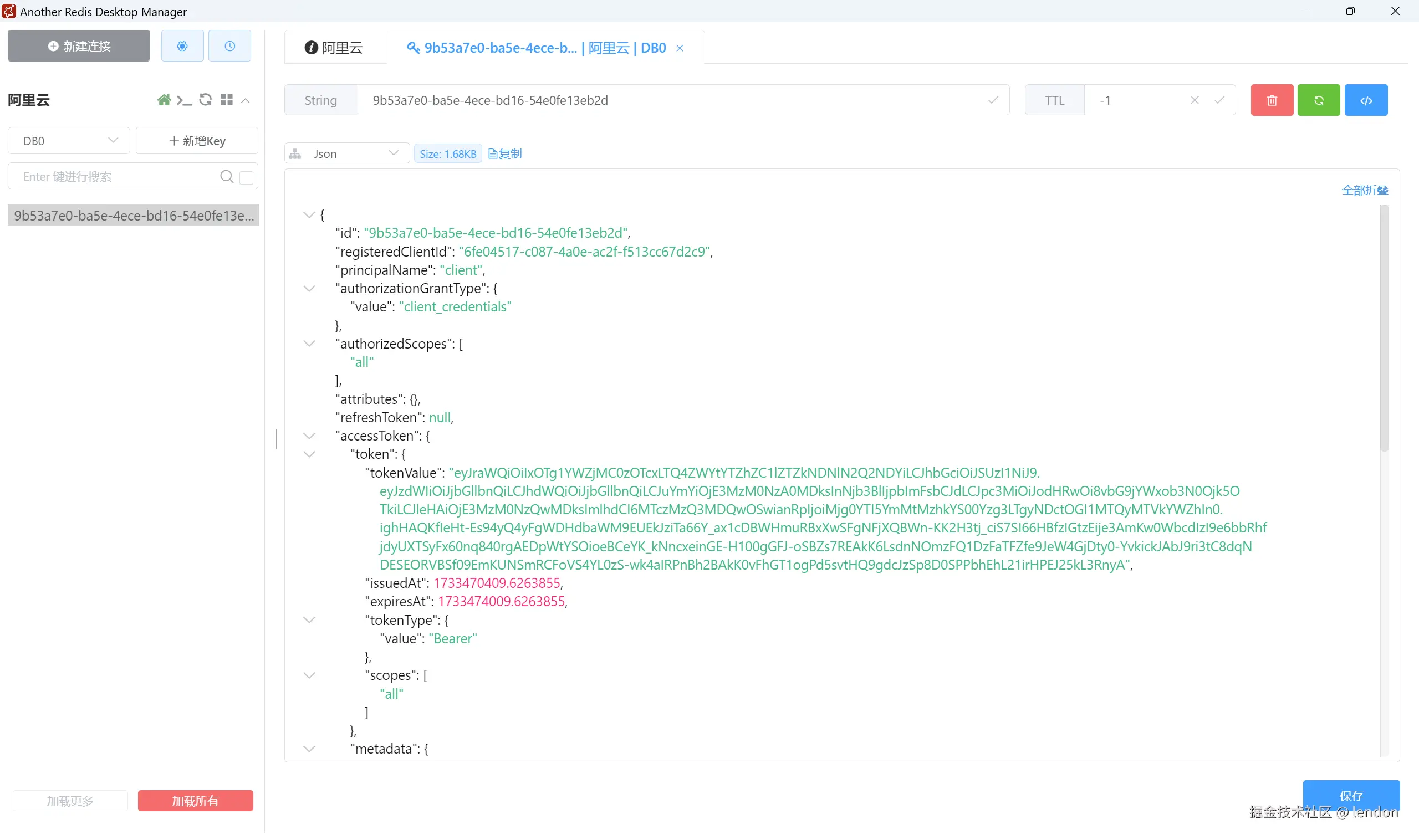Toggle exact search checkbox beside search box

(x=246, y=178)
